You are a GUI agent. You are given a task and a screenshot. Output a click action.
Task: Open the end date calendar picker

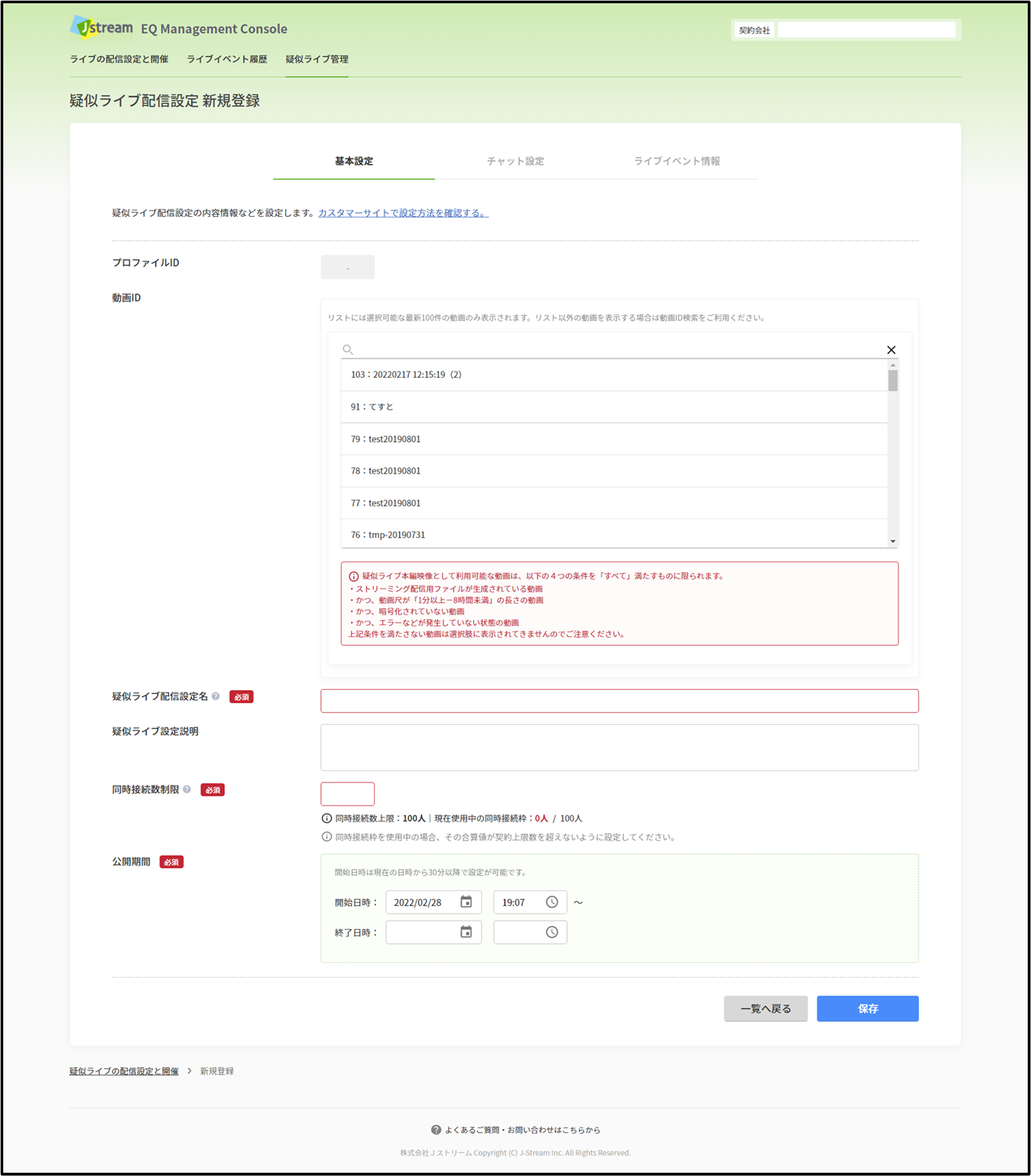tap(466, 932)
